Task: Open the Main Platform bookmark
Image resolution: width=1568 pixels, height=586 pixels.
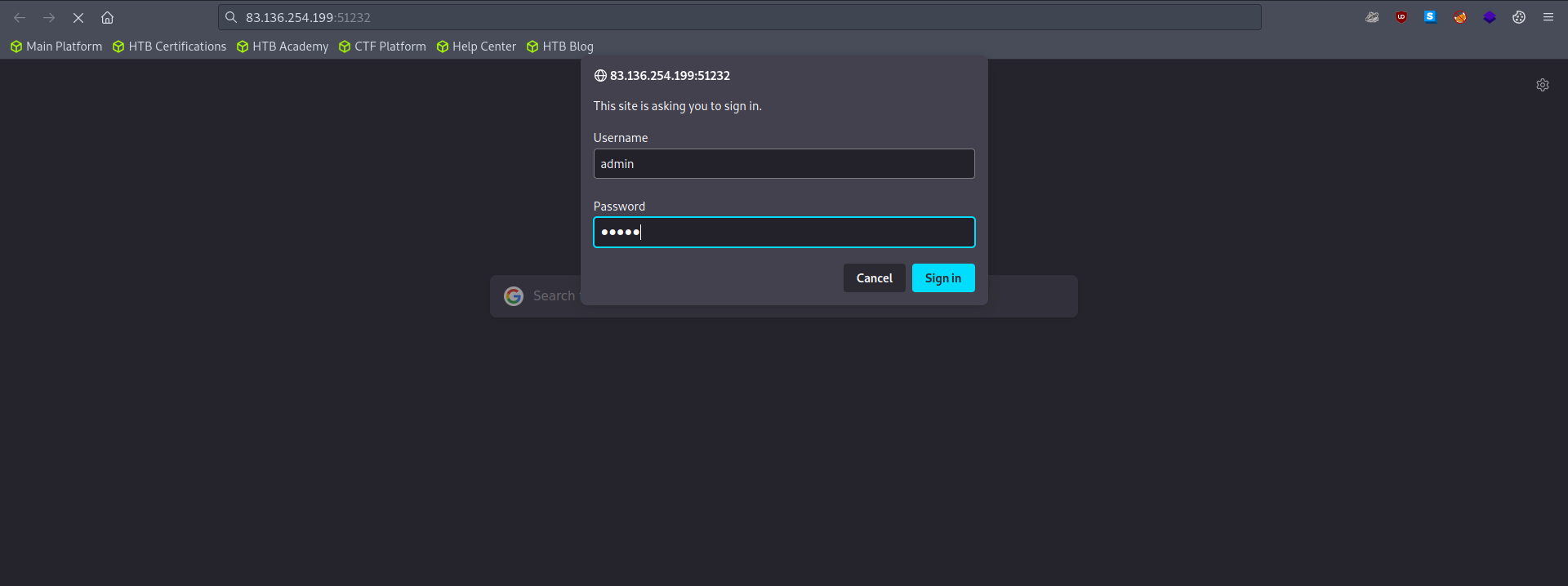Action: tap(56, 47)
